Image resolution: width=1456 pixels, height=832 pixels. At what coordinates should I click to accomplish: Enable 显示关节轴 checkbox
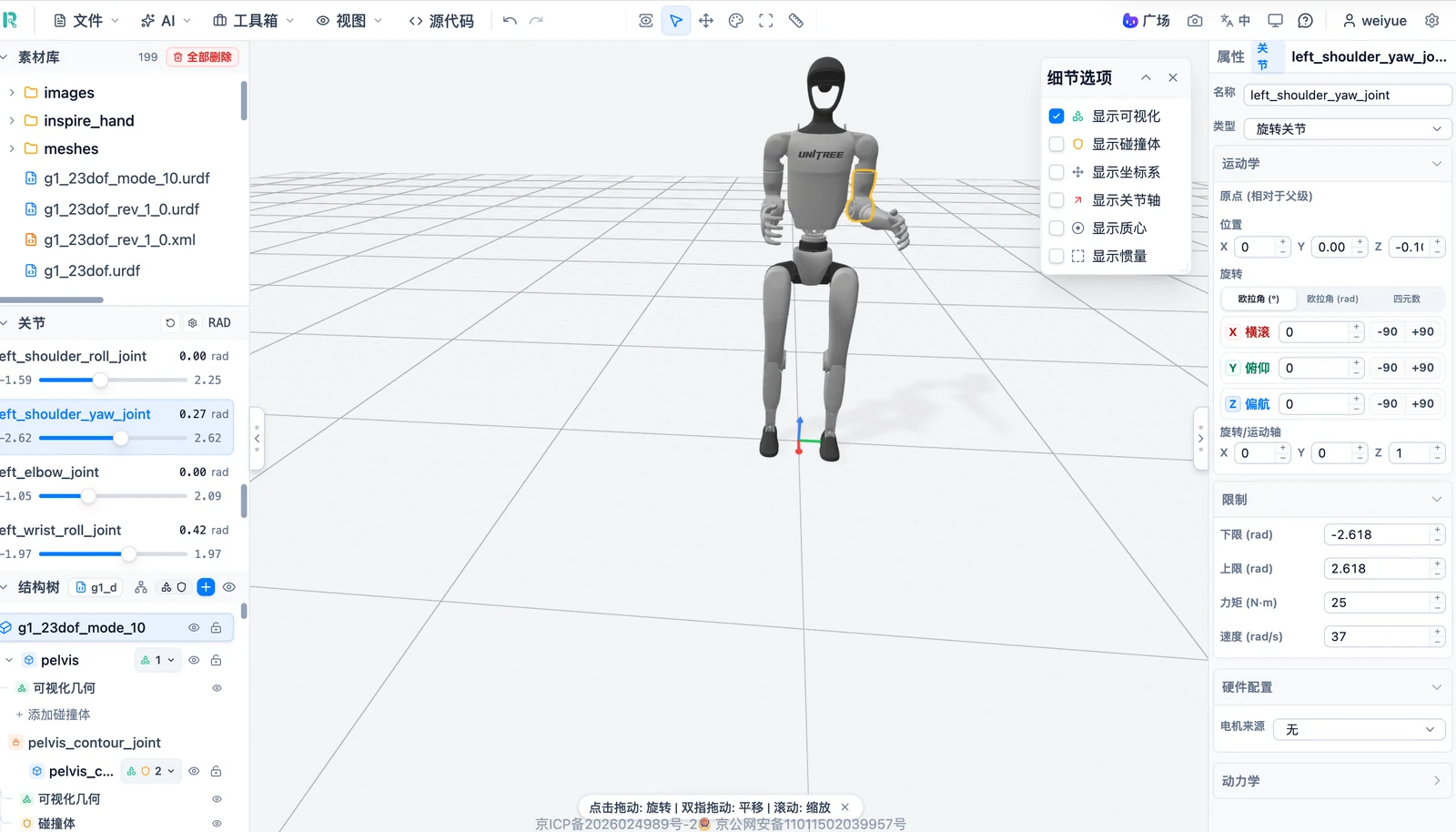[1057, 199]
